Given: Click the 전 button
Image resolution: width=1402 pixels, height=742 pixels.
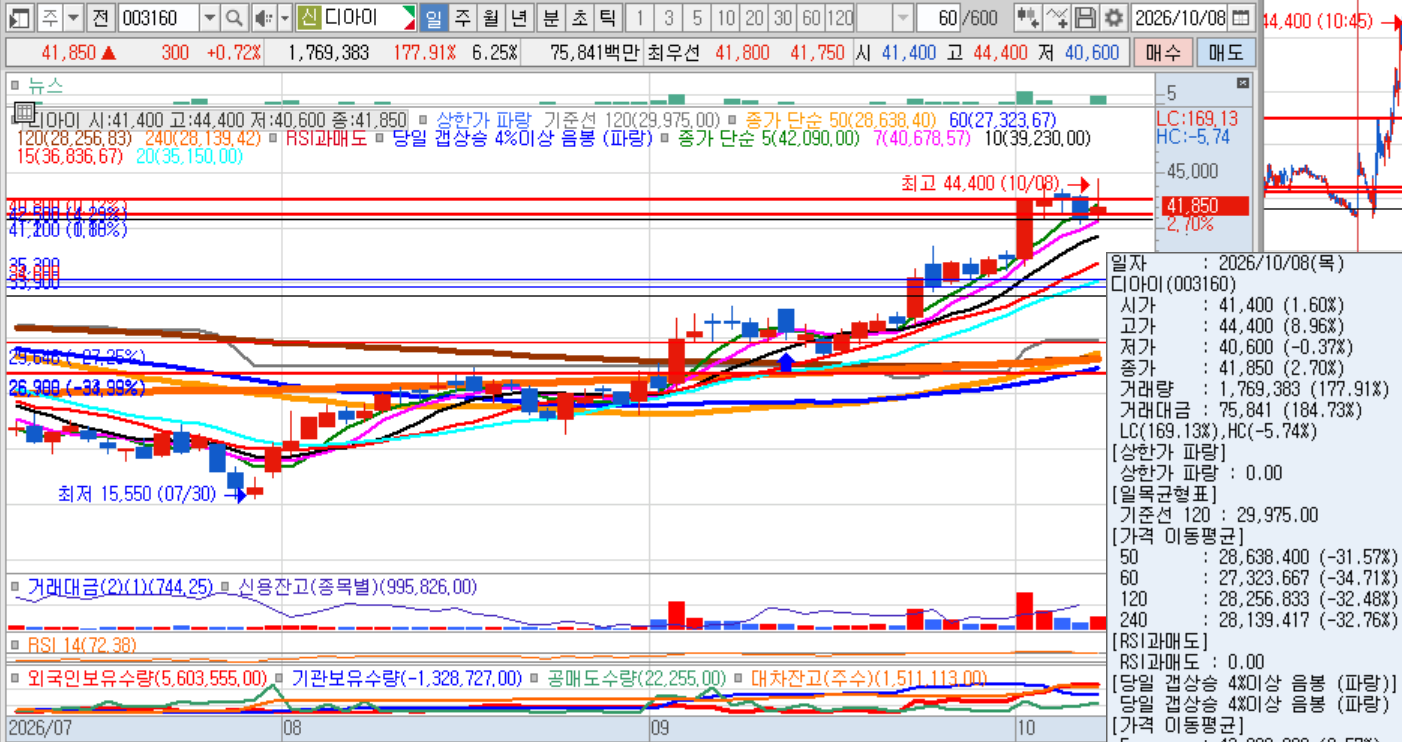Looking at the screenshot, I should coord(101,17).
